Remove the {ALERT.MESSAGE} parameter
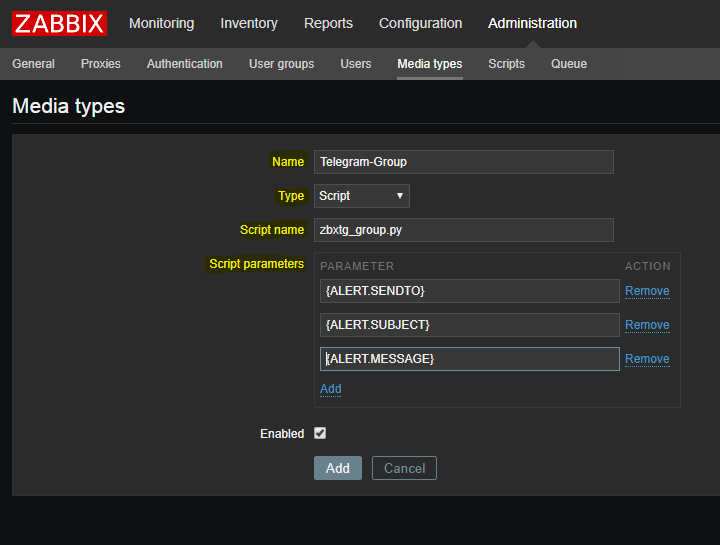Screen dimensions: 720x545 [646, 359]
